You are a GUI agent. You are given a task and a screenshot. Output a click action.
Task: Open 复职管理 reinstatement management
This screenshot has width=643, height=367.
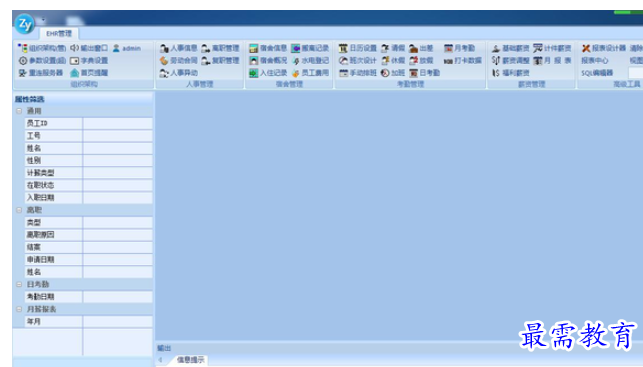click(x=220, y=61)
